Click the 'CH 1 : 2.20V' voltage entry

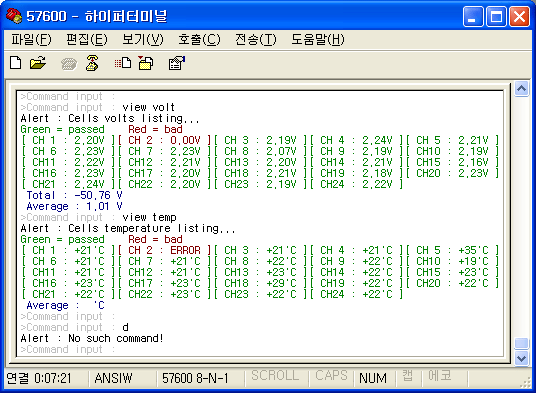pyautogui.click(x=69, y=140)
